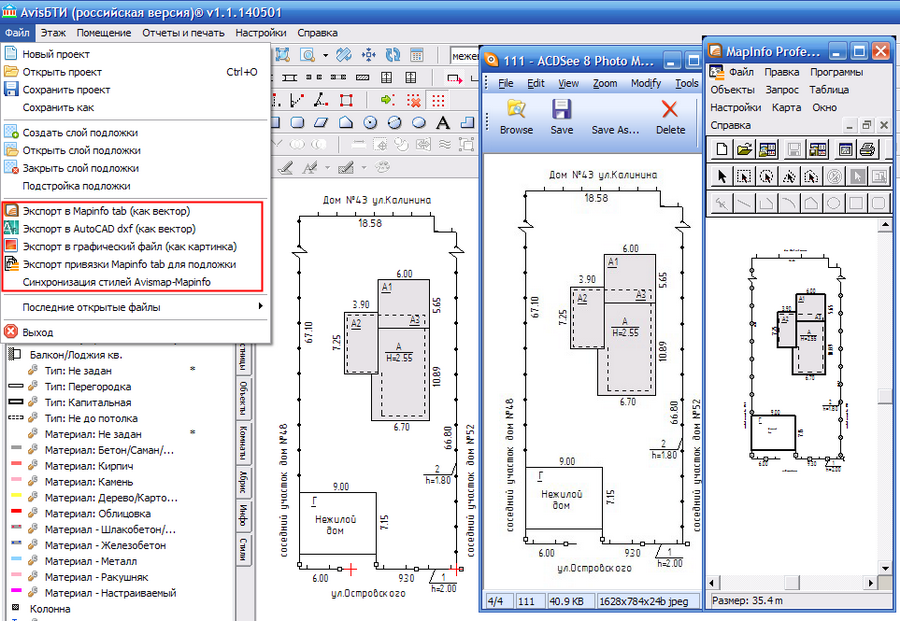900x621 pixels.
Task: Select the ellipse shape tool
Action: (420, 122)
